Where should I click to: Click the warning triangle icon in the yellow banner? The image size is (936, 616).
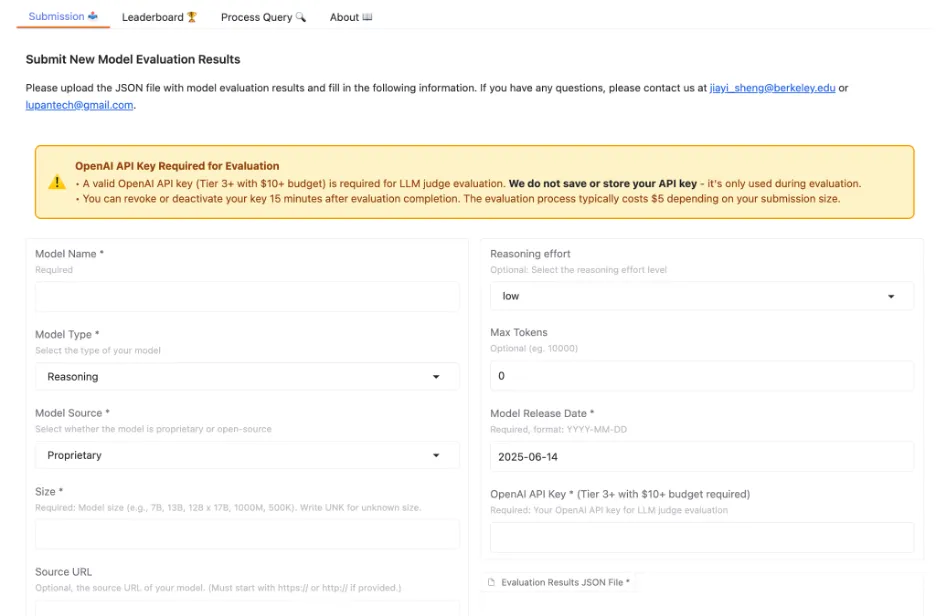(x=57, y=182)
